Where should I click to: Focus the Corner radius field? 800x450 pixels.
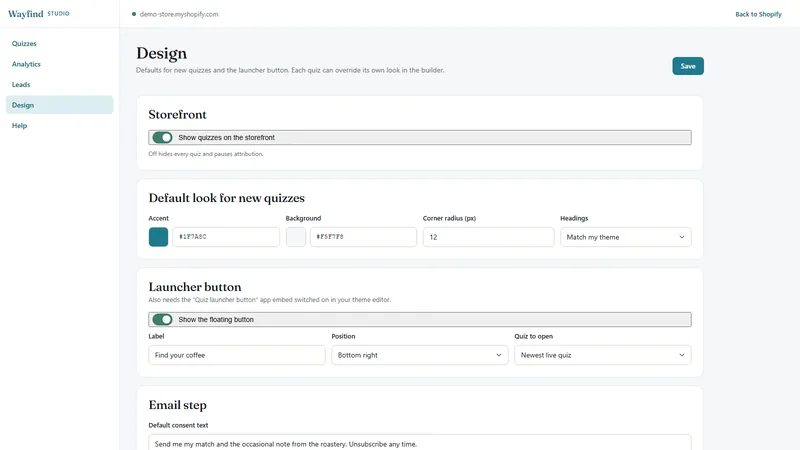coord(488,237)
